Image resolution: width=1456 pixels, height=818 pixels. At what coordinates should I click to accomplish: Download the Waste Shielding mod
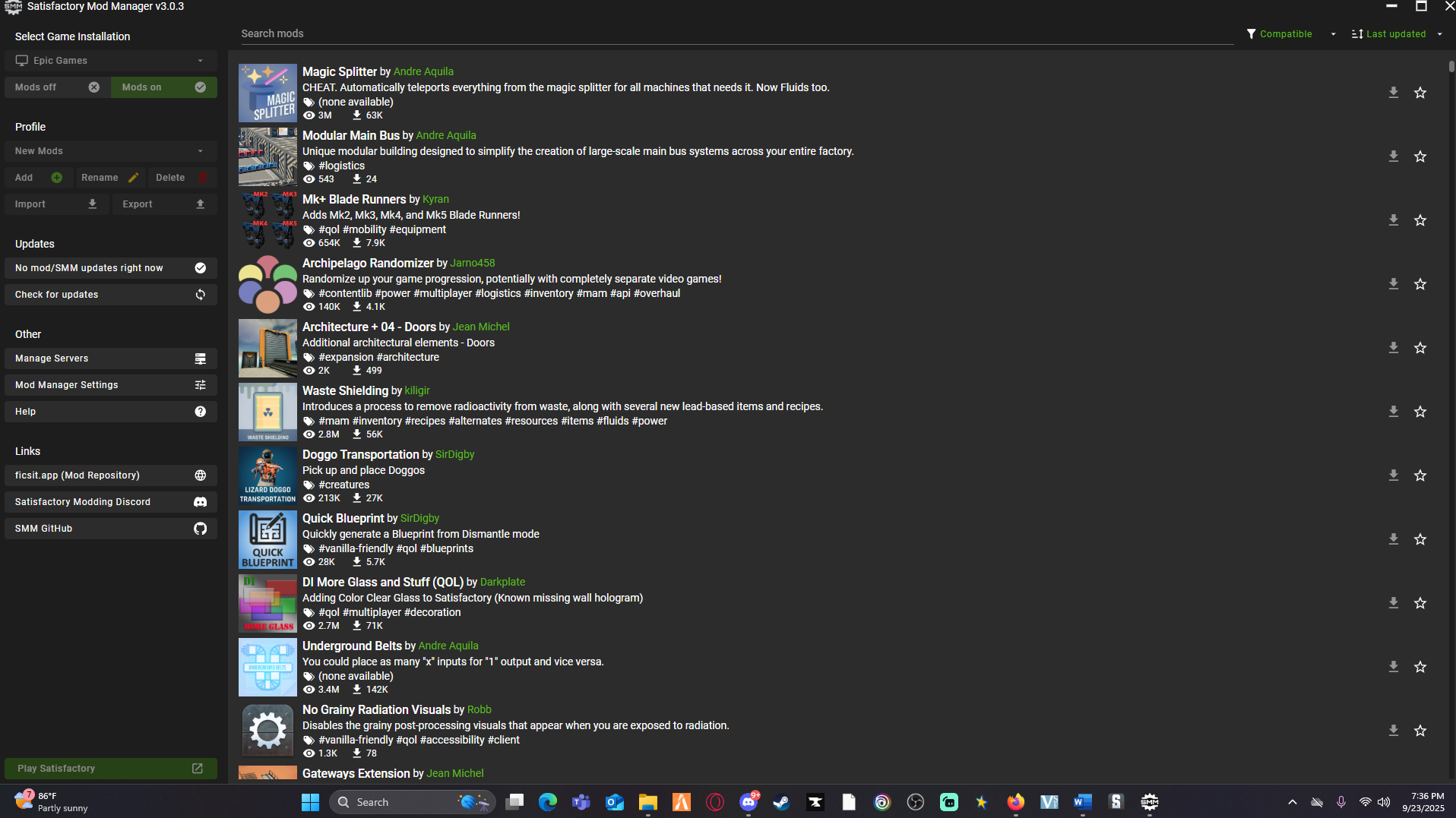tap(1393, 412)
